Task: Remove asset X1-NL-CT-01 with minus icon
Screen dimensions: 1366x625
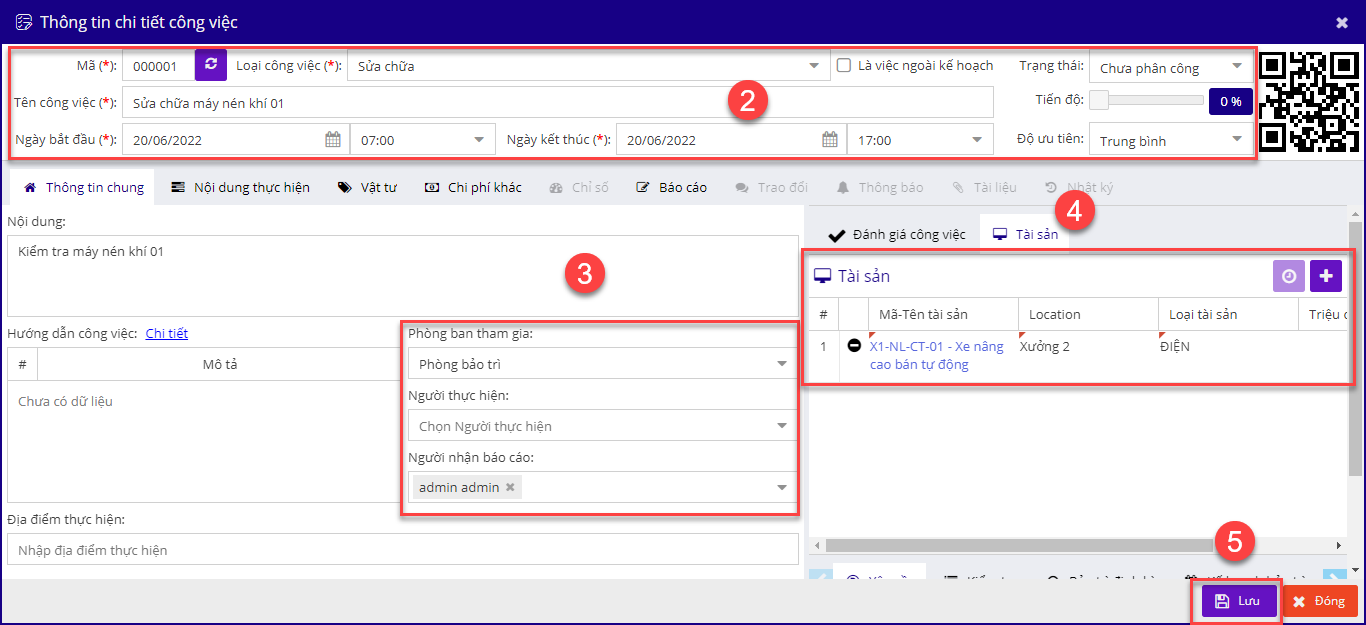Action: (x=854, y=345)
